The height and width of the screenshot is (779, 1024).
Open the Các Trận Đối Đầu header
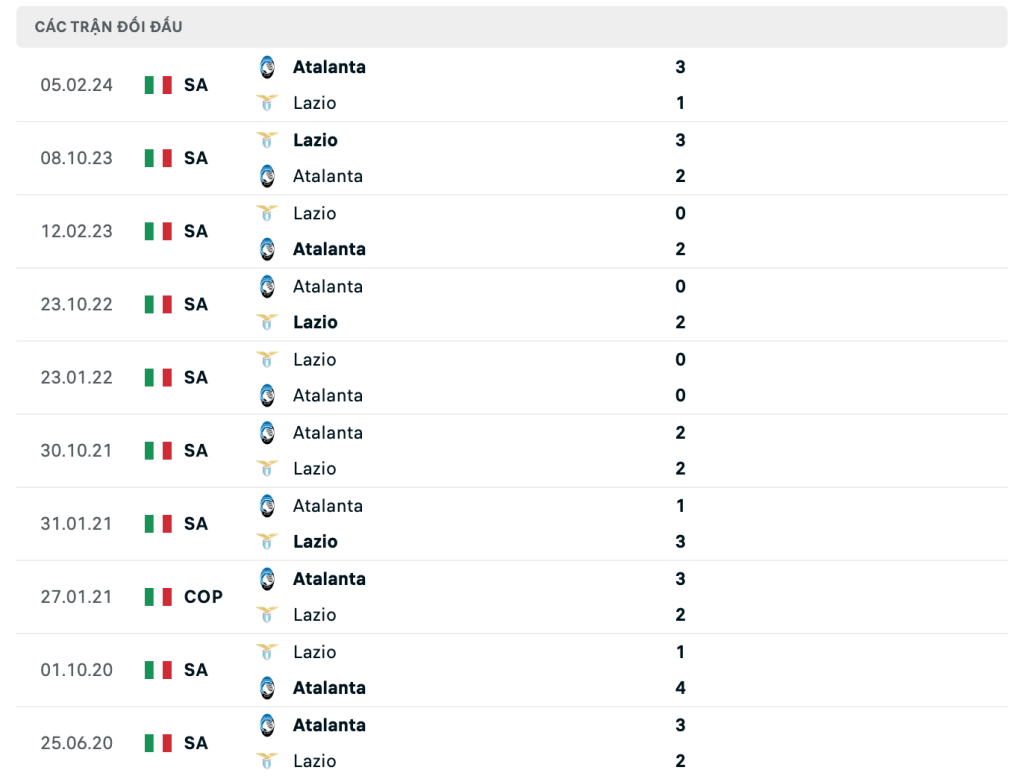(x=512, y=27)
